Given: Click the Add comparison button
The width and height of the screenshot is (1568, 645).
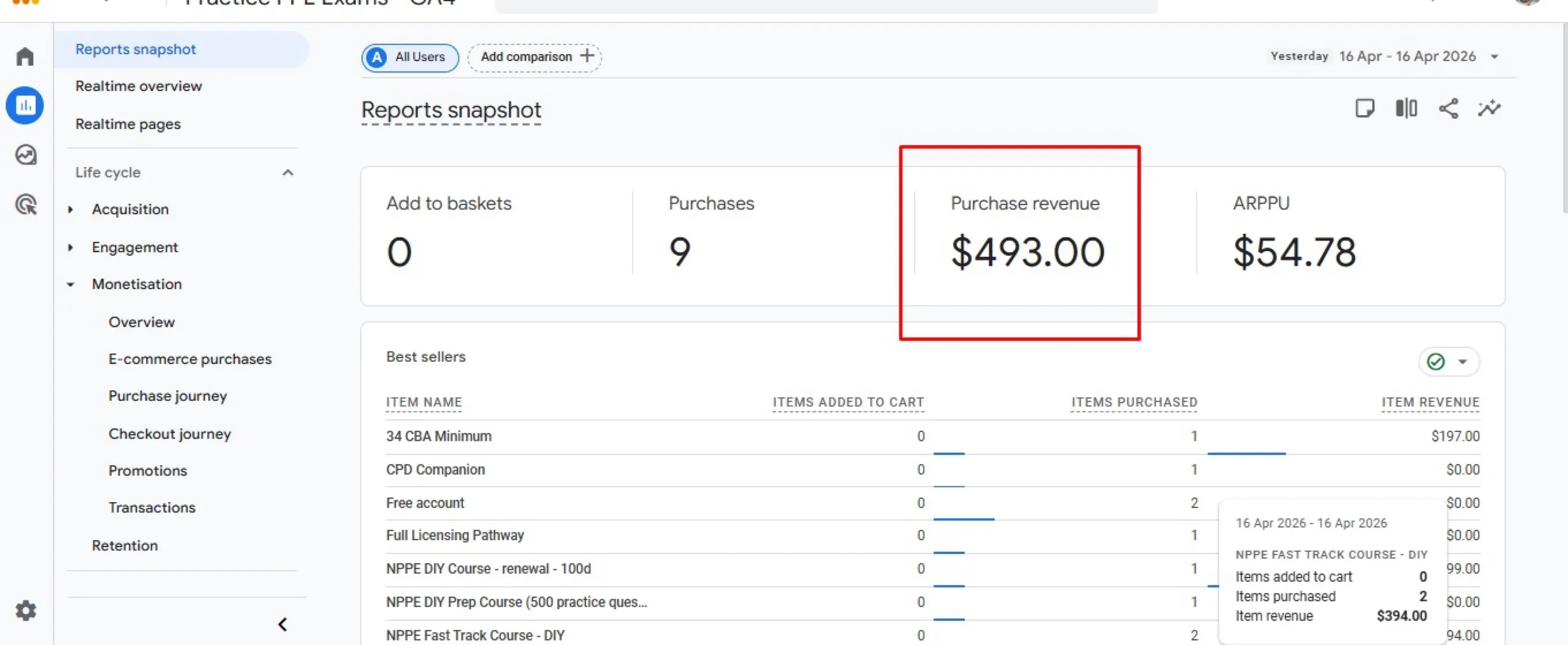Looking at the screenshot, I should coord(534,57).
